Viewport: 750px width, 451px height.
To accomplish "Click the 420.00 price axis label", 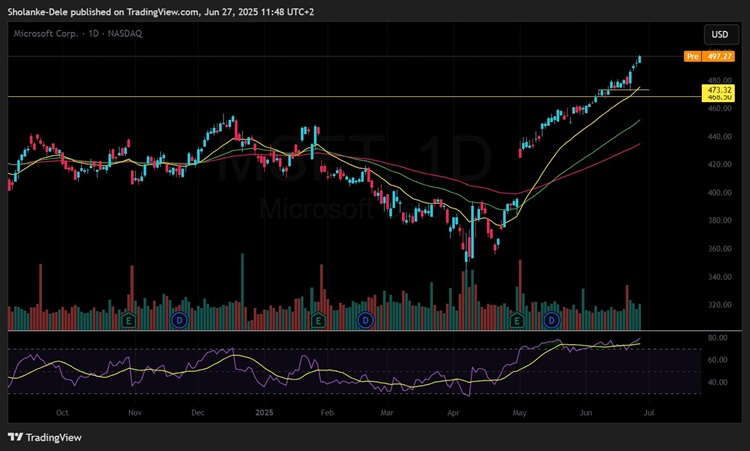I will point(719,164).
